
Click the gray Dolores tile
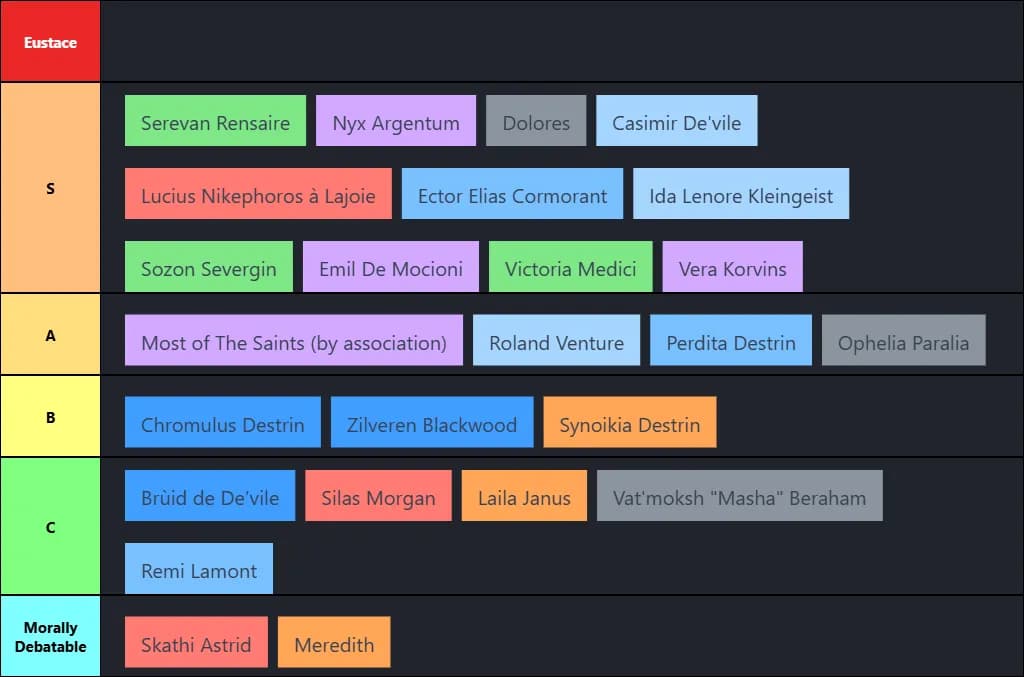tap(536, 122)
